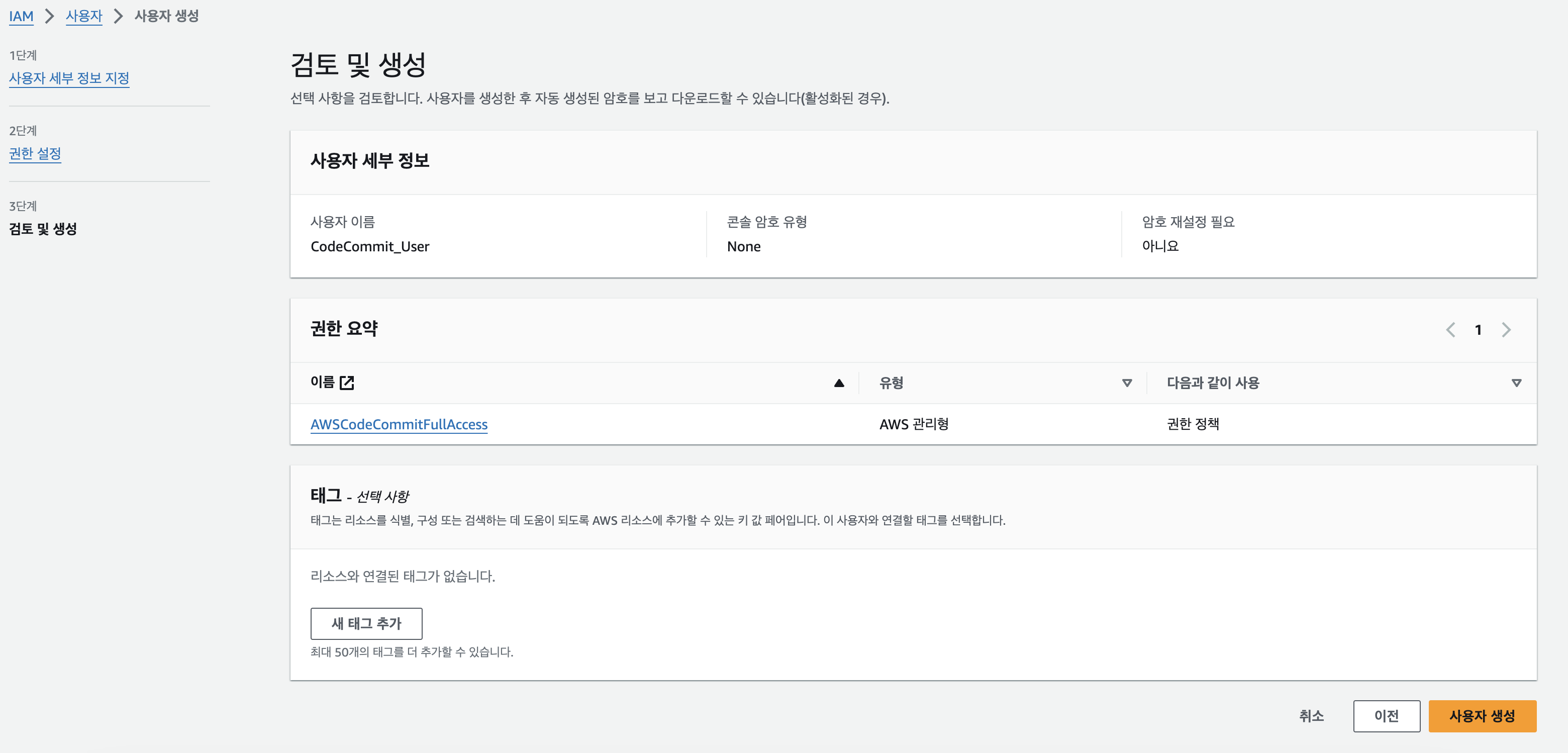Click the external link icon next to 이름
The height and width of the screenshot is (753, 1568).
(x=347, y=383)
